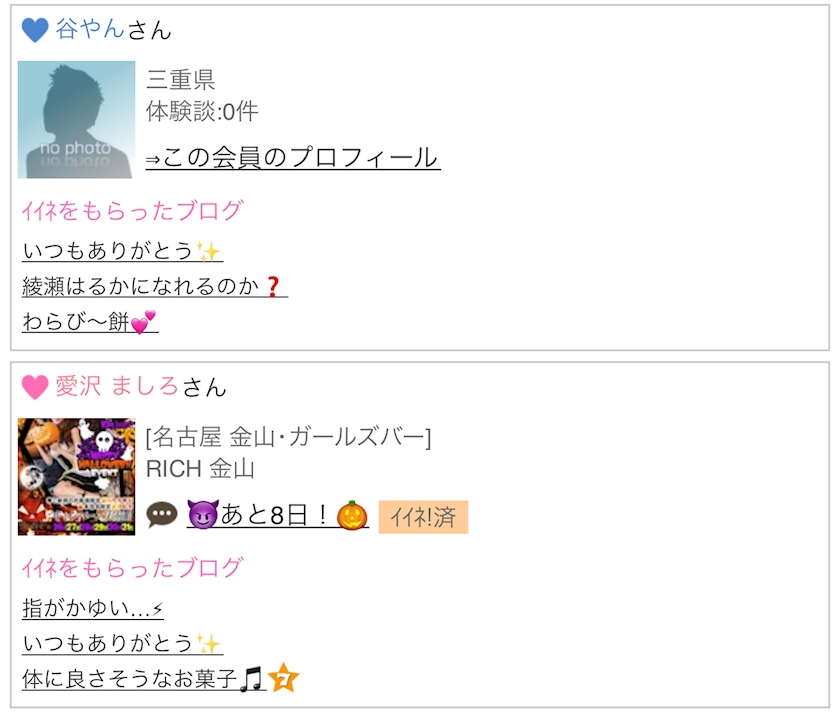The height and width of the screenshot is (715, 840).
Task: Open the 谷やん member name link
Action: [90, 29]
